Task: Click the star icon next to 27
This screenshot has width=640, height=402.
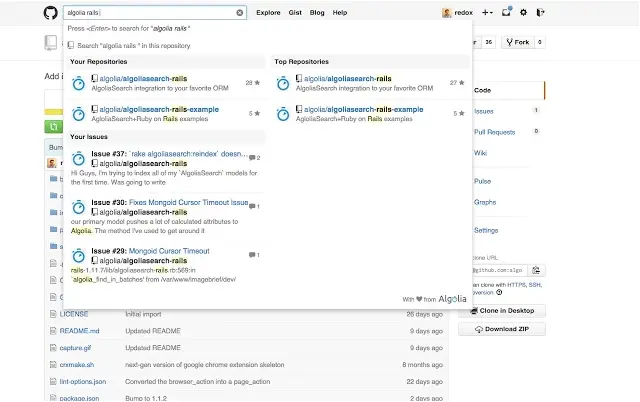Action: [462, 82]
